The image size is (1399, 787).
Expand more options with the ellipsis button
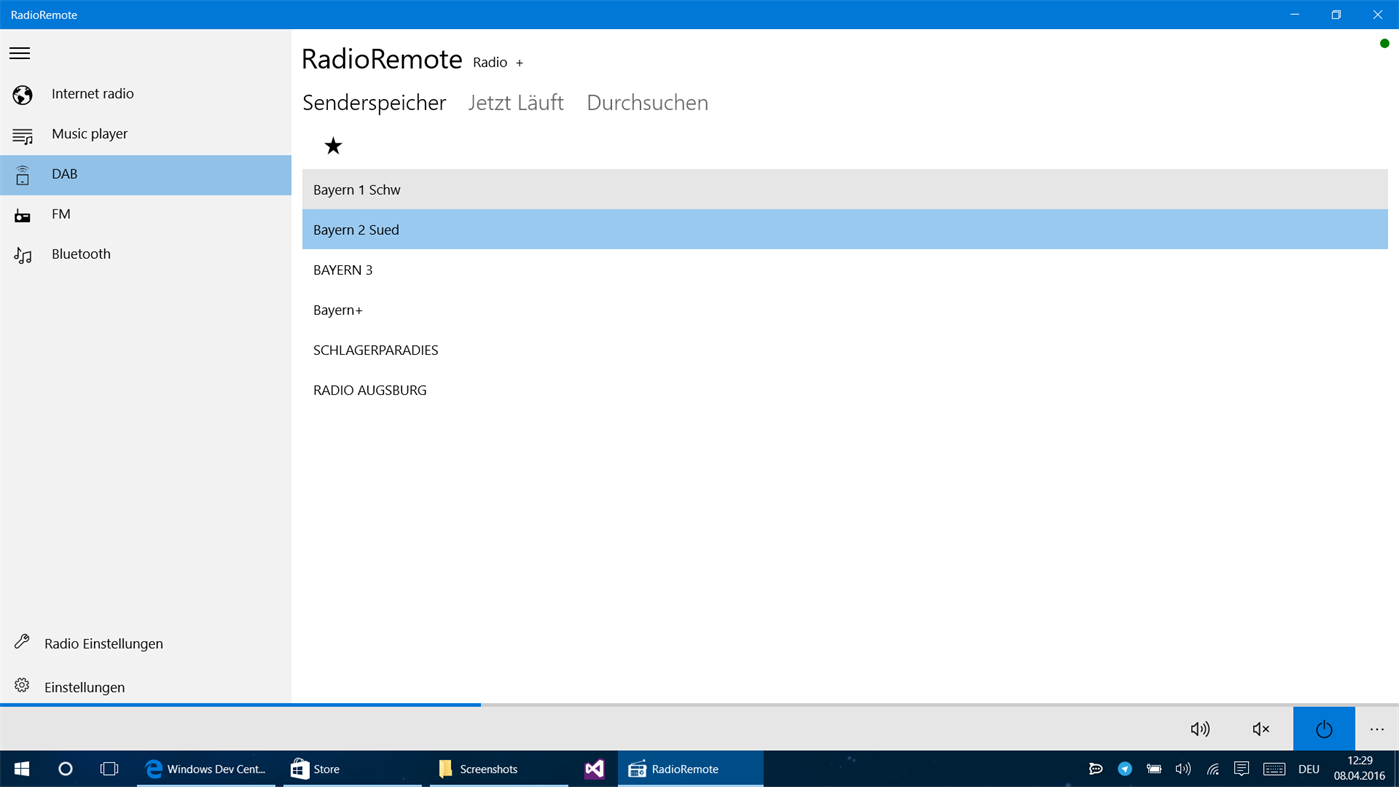1375,728
